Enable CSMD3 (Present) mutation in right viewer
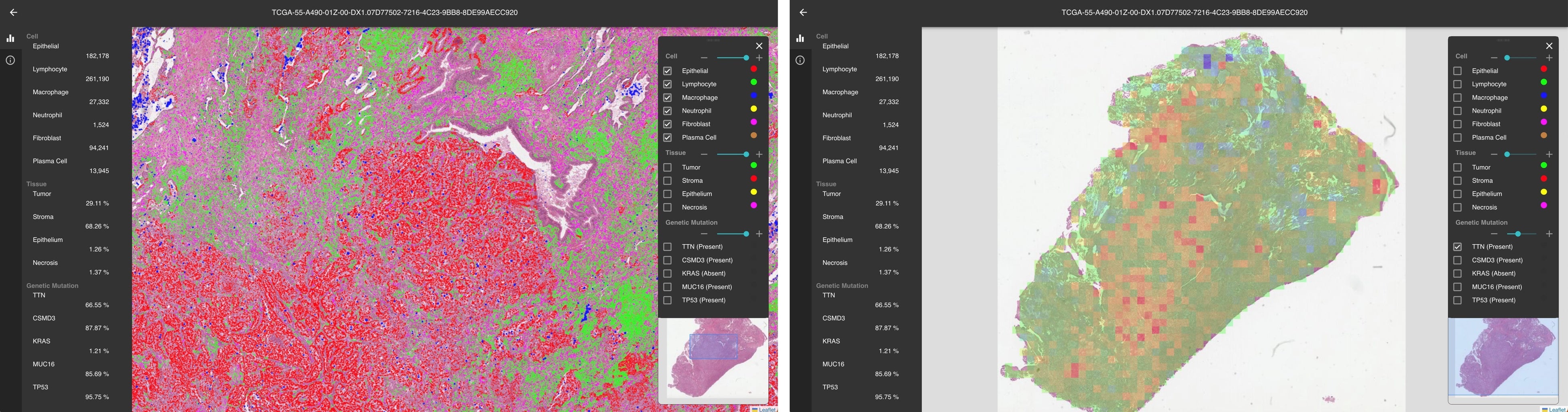 pyautogui.click(x=1458, y=260)
